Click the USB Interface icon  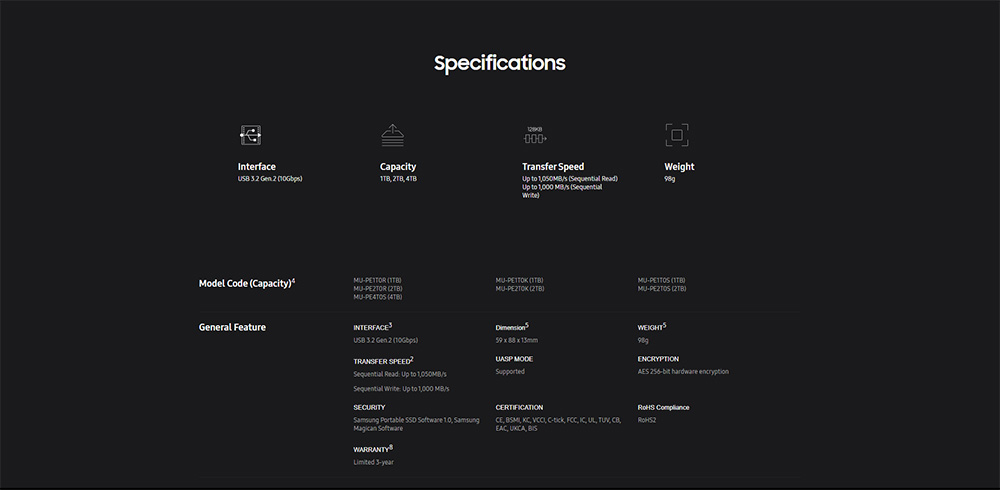tap(250, 135)
